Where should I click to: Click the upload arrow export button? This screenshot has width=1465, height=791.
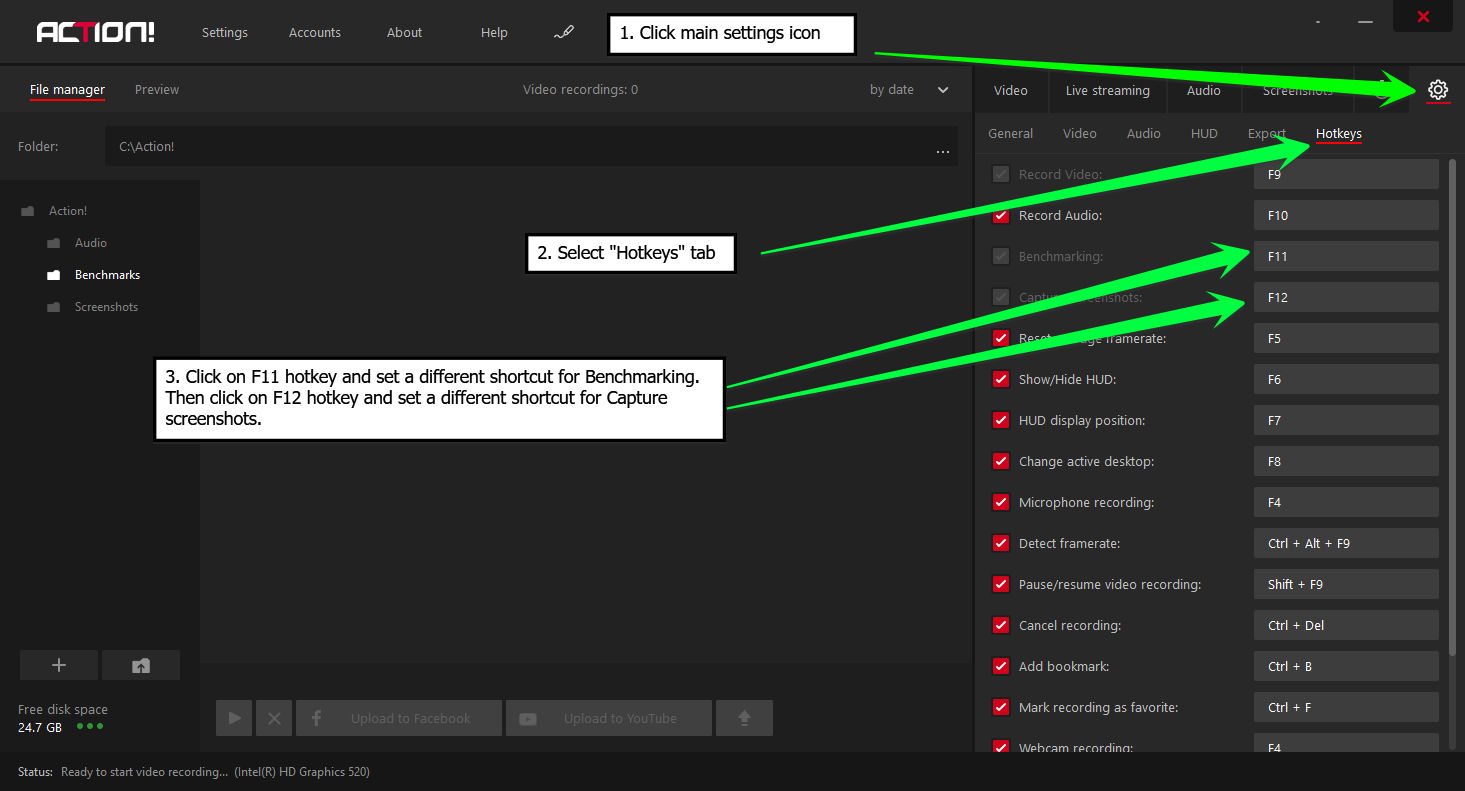click(x=744, y=718)
